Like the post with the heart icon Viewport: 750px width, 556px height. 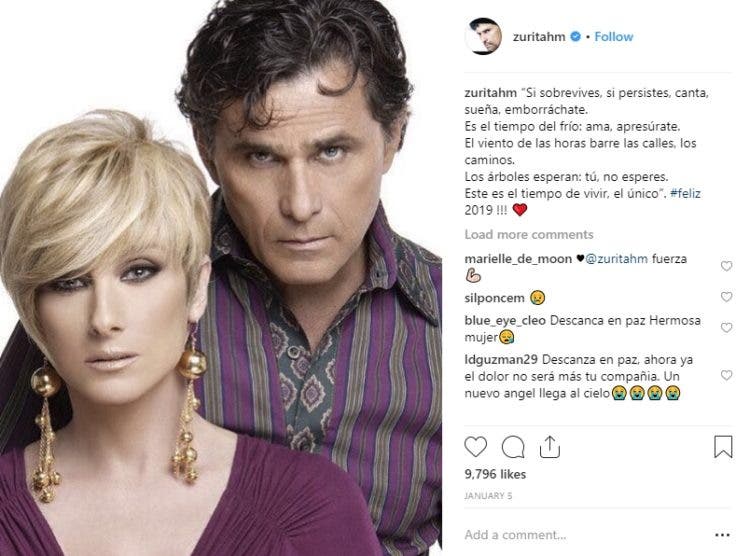tap(475, 447)
